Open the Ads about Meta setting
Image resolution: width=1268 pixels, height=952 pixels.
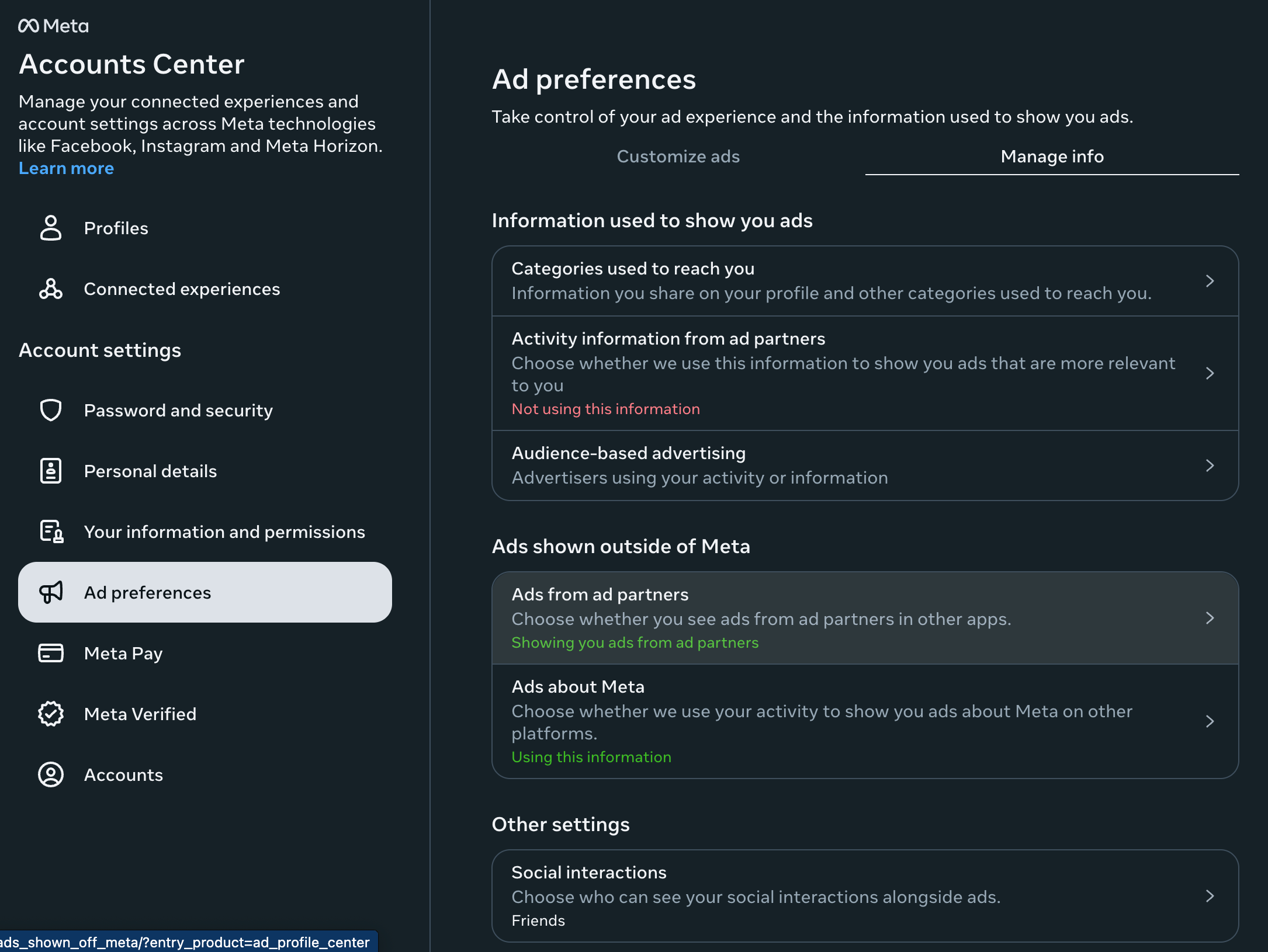pos(865,721)
